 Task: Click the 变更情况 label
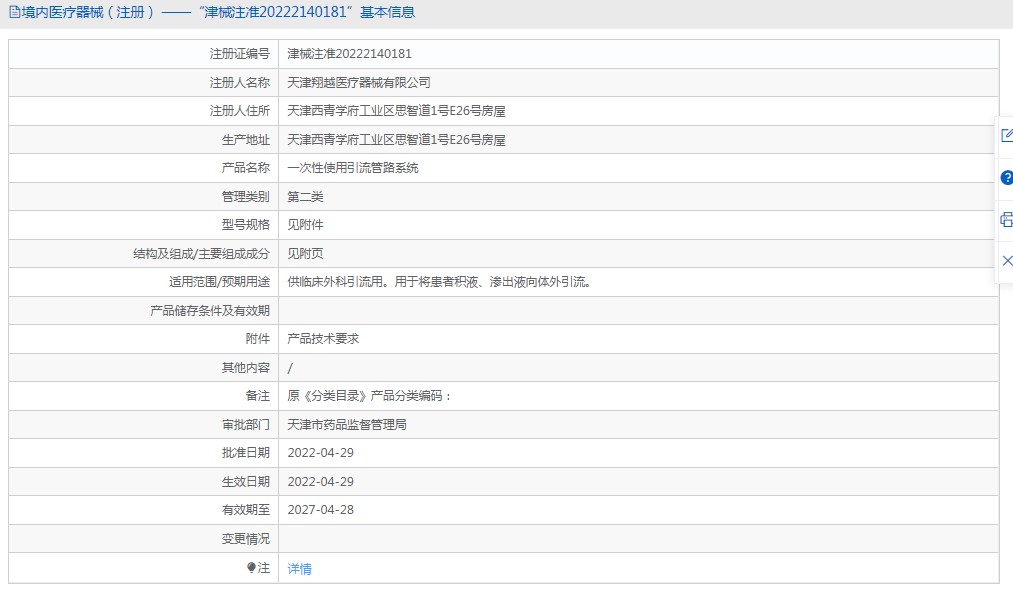click(x=245, y=539)
